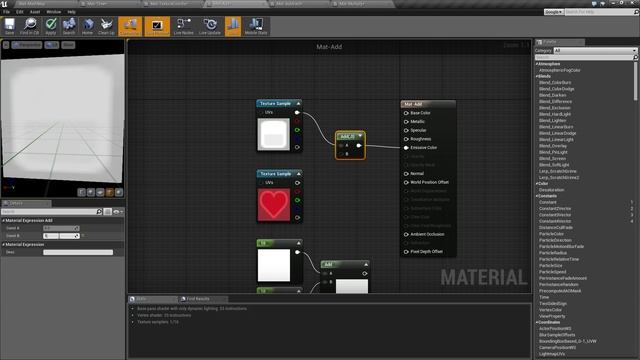Open the File menu
The height and width of the screenshot is (360, 640).
pyautogui.click(x=7, y=12)
